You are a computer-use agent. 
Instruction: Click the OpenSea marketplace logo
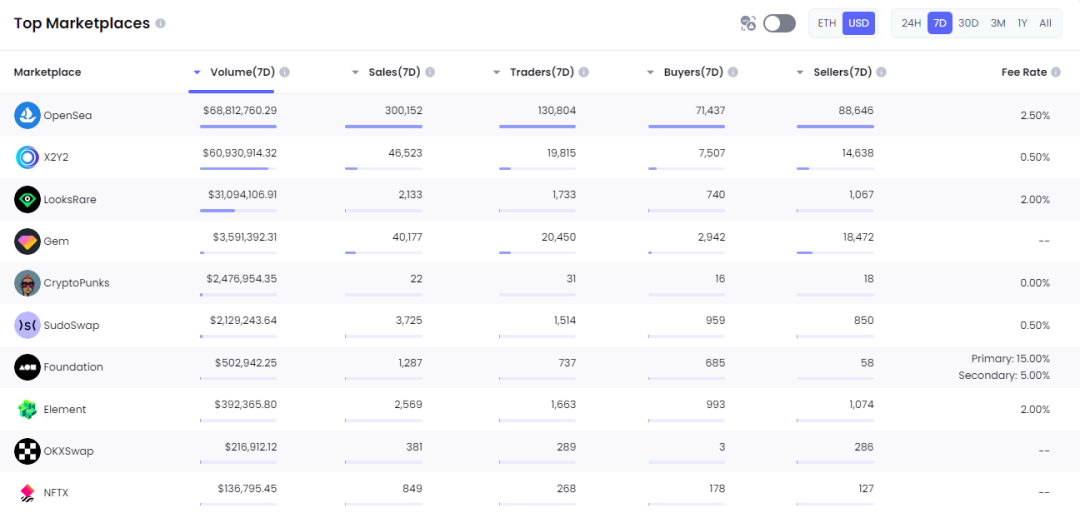click(28, 115)
